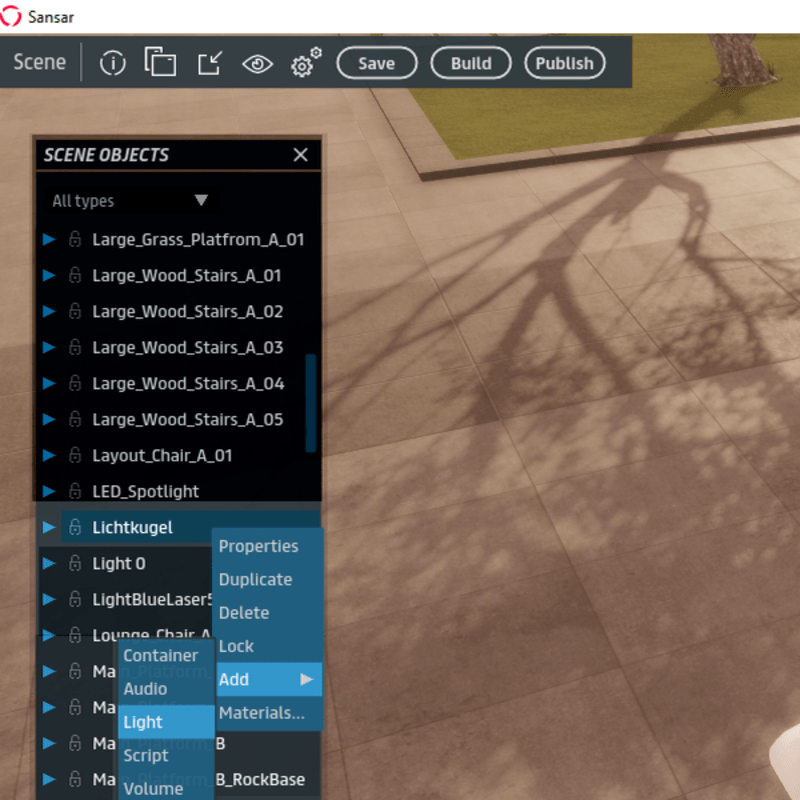Click the Sansar logo in title bar

[x=11, y=16]
